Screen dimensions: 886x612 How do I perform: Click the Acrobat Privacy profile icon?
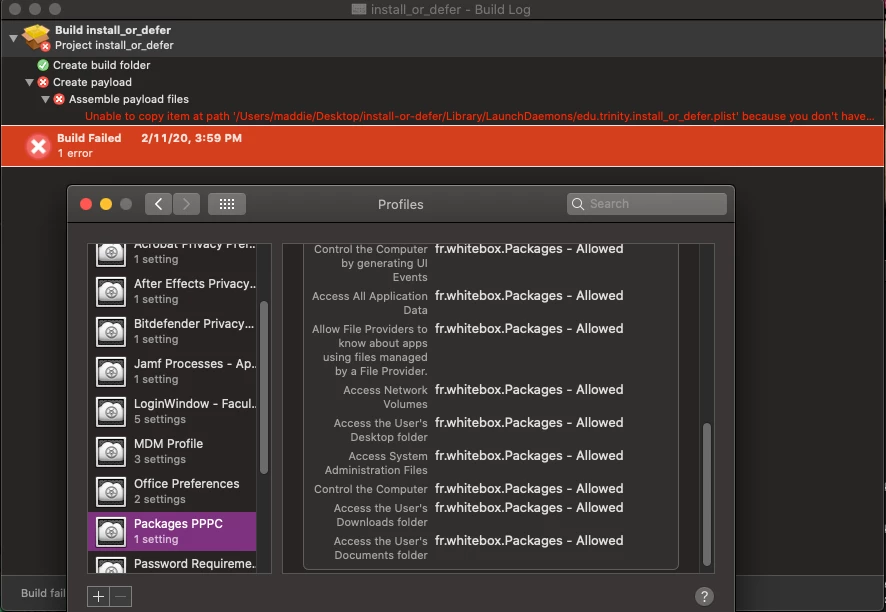point(111,255)
